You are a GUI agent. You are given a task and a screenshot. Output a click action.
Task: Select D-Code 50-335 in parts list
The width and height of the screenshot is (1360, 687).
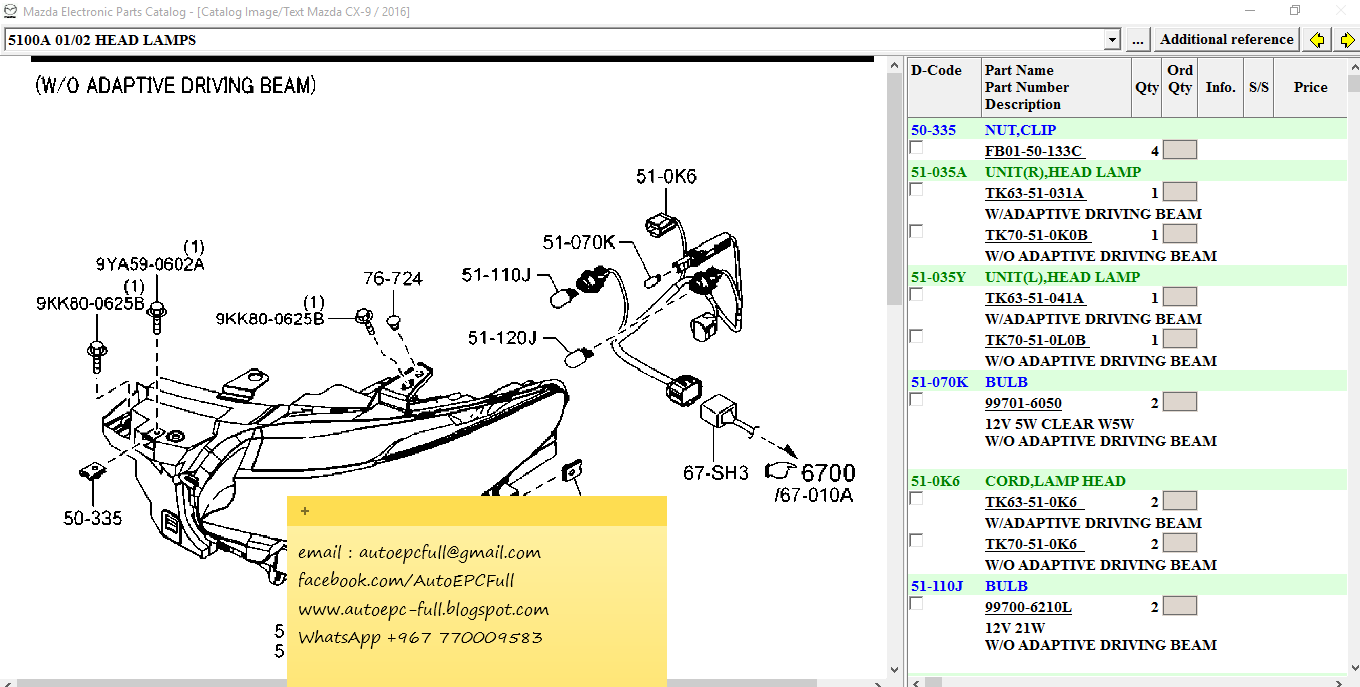click(x=933, y=130)
